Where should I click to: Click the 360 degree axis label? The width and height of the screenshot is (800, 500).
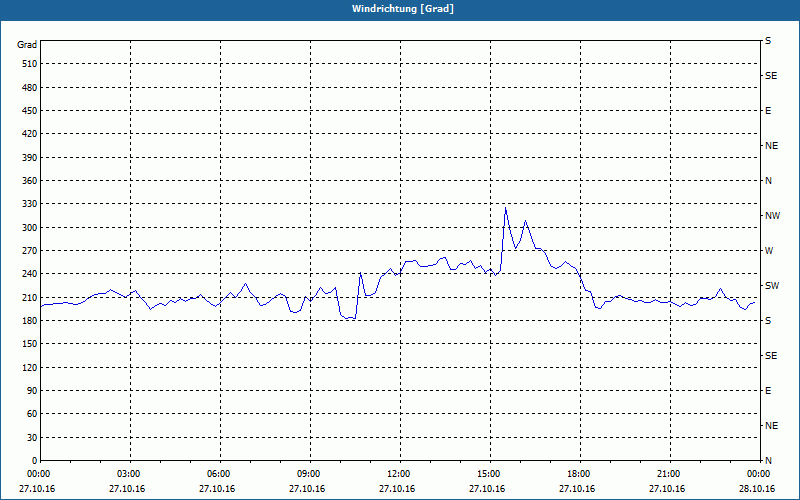30,181
